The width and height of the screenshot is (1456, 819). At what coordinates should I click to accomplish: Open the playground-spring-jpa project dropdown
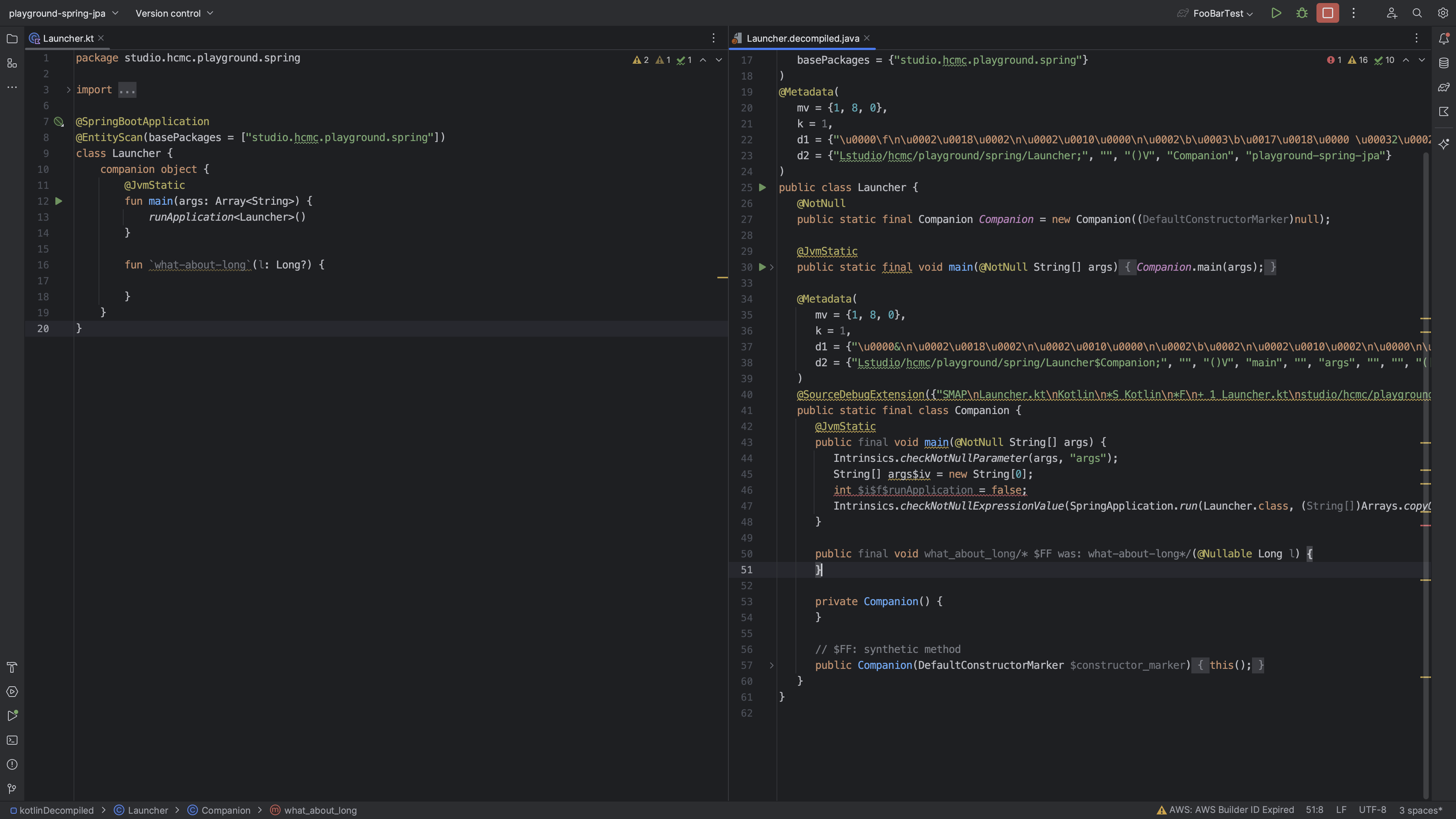point(63,13)
